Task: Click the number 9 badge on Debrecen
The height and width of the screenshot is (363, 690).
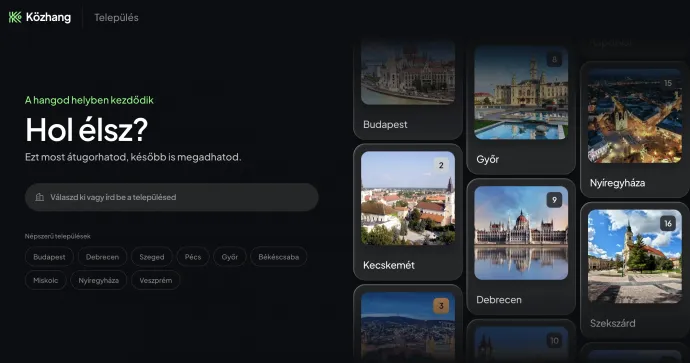Action: pos(554,200)
